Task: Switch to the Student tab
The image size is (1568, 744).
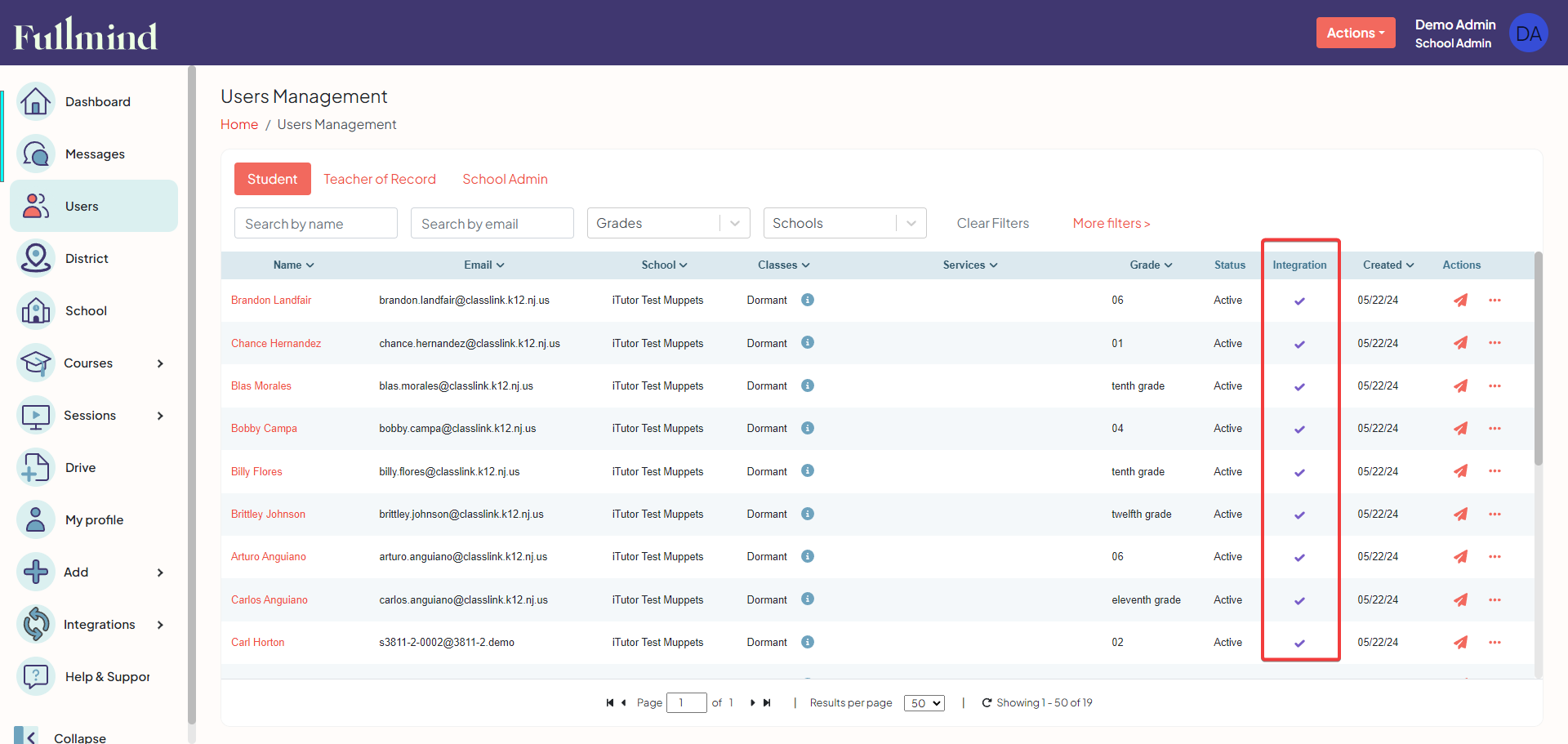Action: [x=273, y=179]
